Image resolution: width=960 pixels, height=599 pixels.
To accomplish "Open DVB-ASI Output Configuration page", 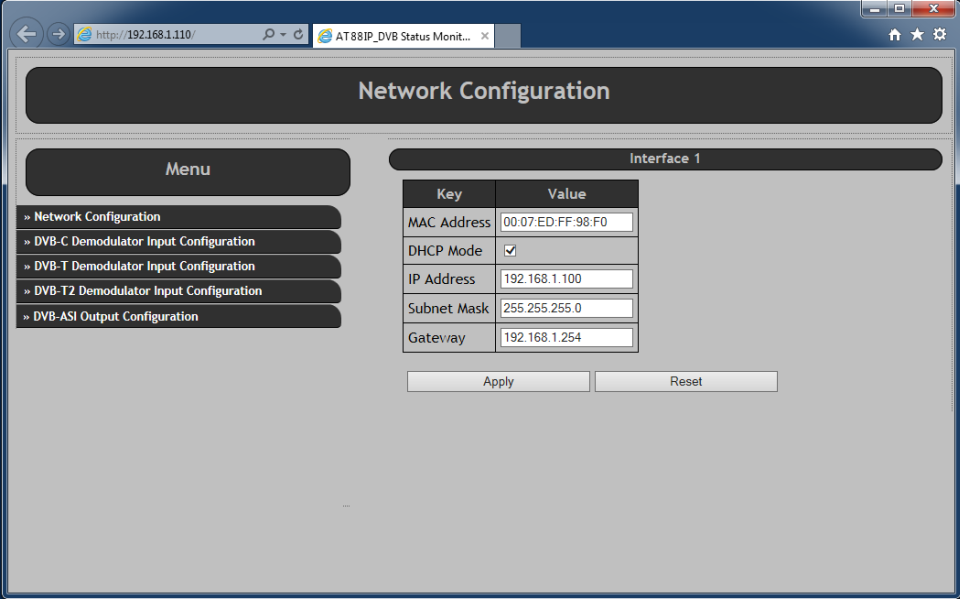I will pos(116,317).
